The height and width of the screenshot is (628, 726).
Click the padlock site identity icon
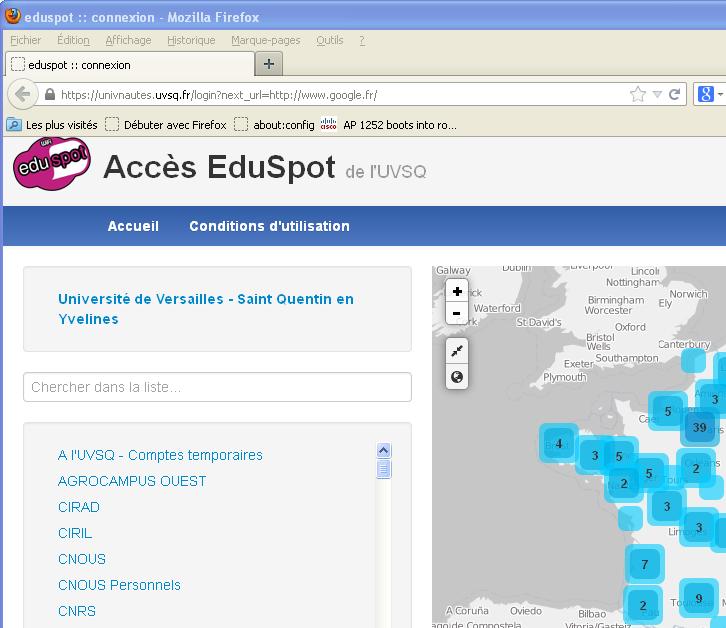tap(50, 95)
